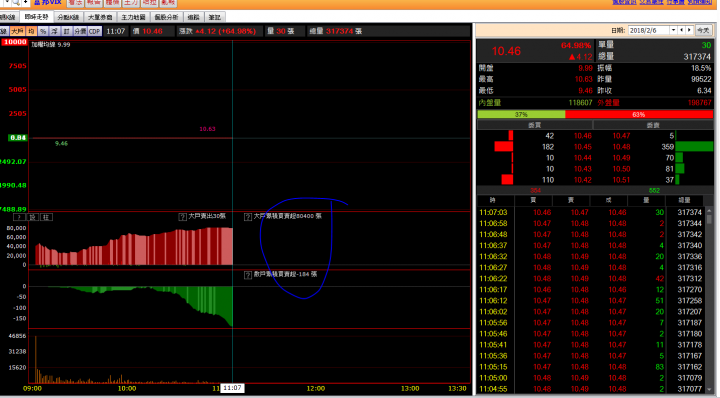Click the green 37% inner volume bar
The image size is (720, 398).
point(521,114)
